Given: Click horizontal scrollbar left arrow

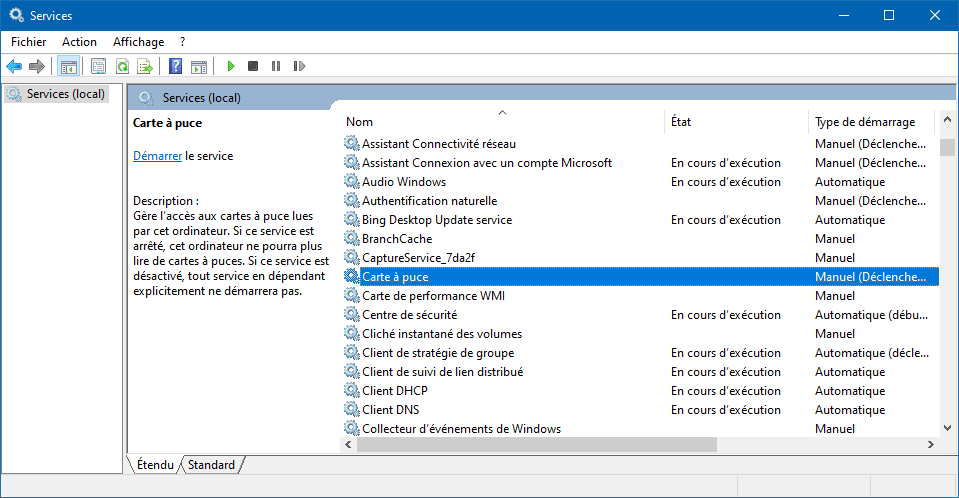Looking at the screenshot, I should 349,444.
